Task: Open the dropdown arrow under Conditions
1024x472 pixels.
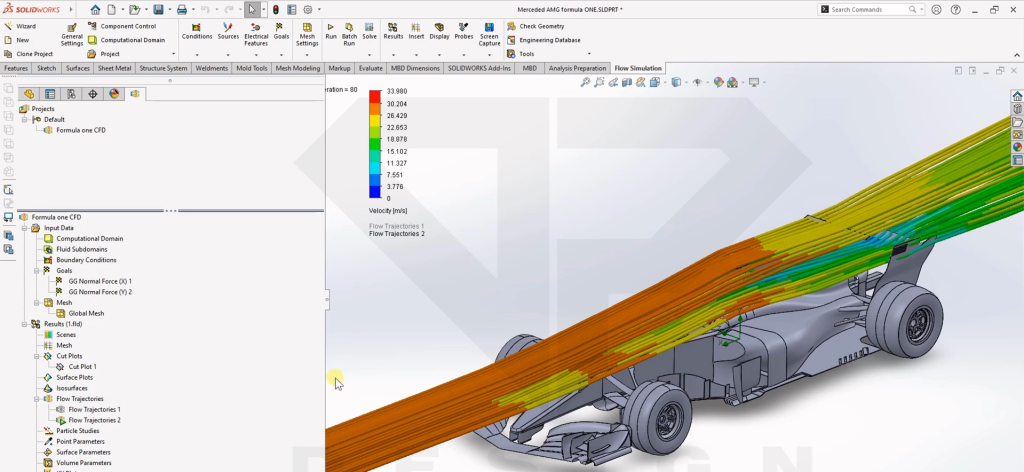Action: (197, 54)
